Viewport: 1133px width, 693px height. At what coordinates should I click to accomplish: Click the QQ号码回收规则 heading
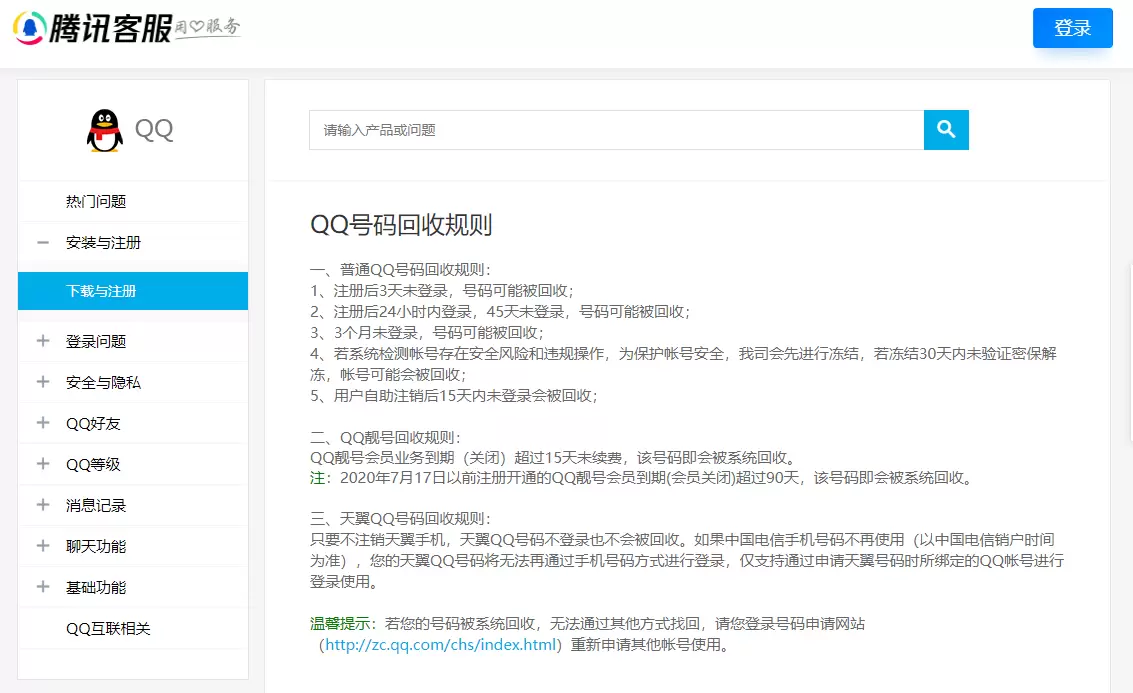pyautogui.click(x=401, y=225)
